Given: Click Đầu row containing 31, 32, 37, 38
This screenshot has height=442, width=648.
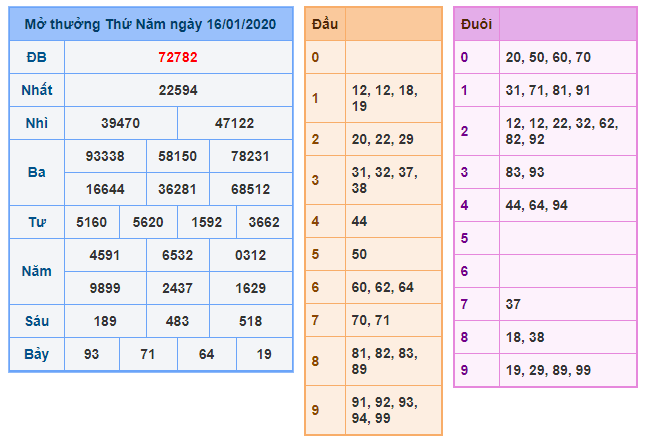Looking at the screenshot, I should coord(391,180).
